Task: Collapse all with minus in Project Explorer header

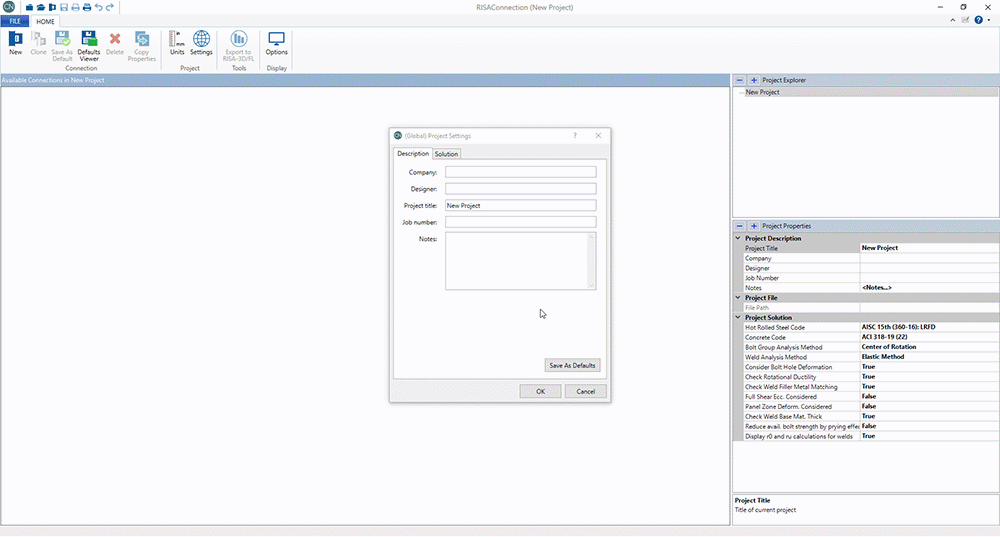Action: click(x=739, y=80)
